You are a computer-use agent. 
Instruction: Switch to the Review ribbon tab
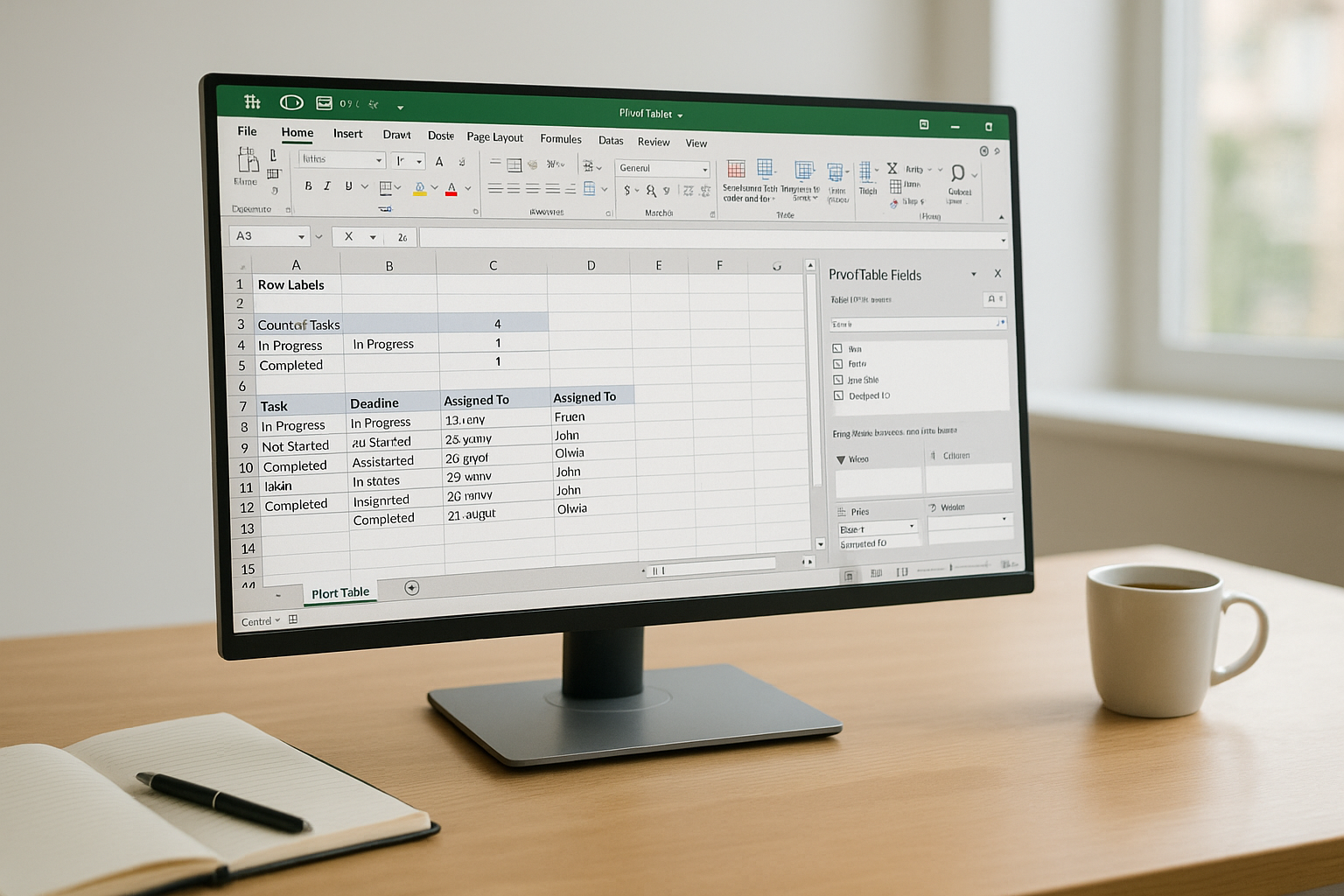point(653,142)
